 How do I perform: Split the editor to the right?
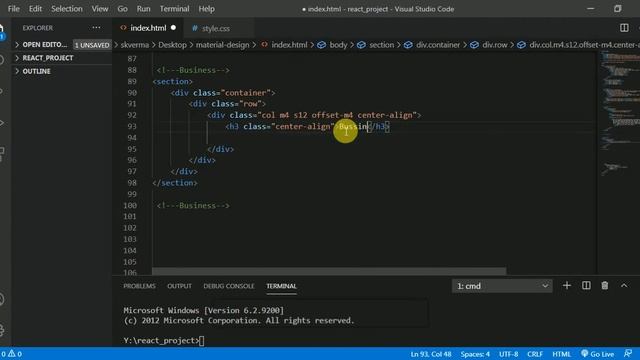click(x=624, y=28)
